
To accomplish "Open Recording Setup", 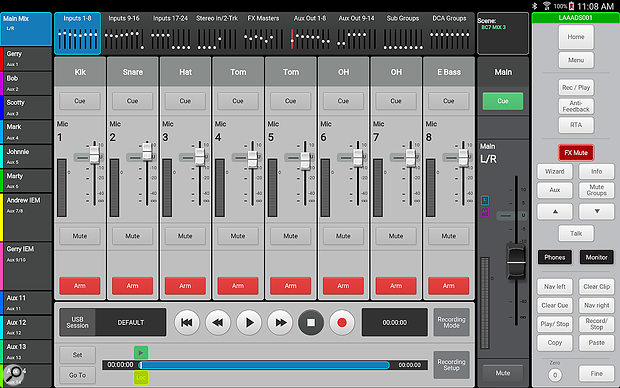I will (x=452, y=365).
